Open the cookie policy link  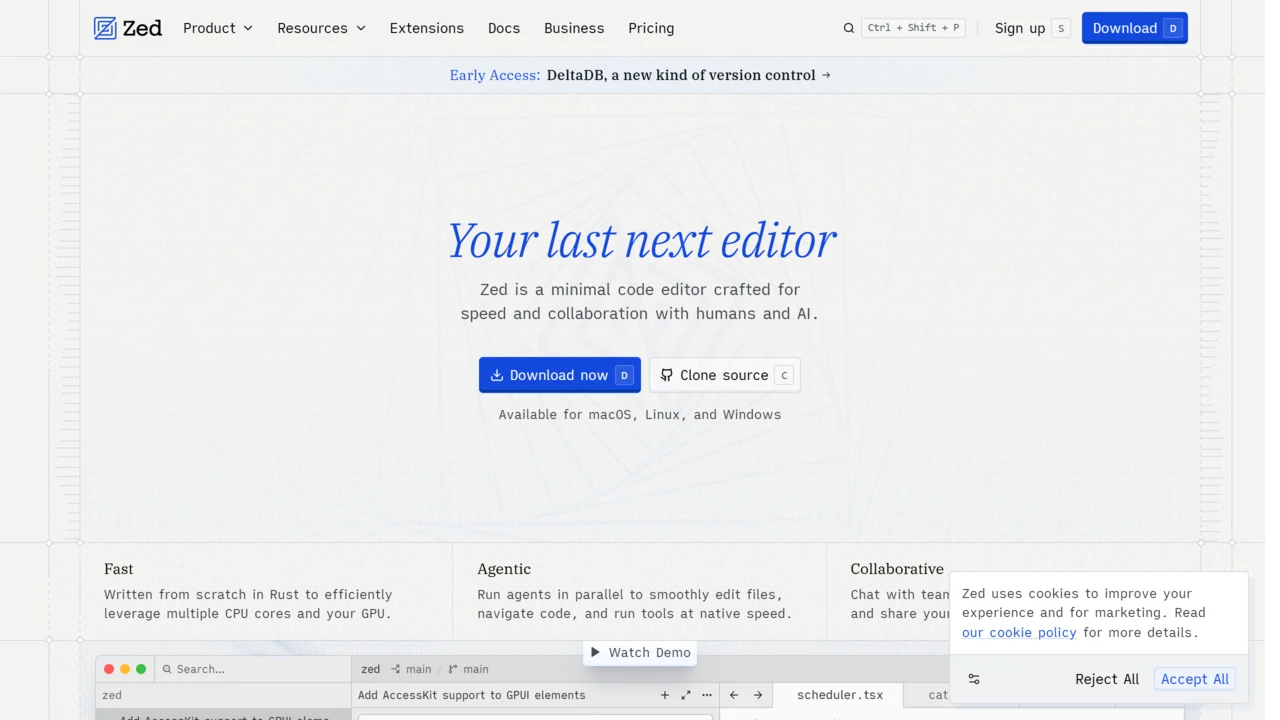(1019, 632)
